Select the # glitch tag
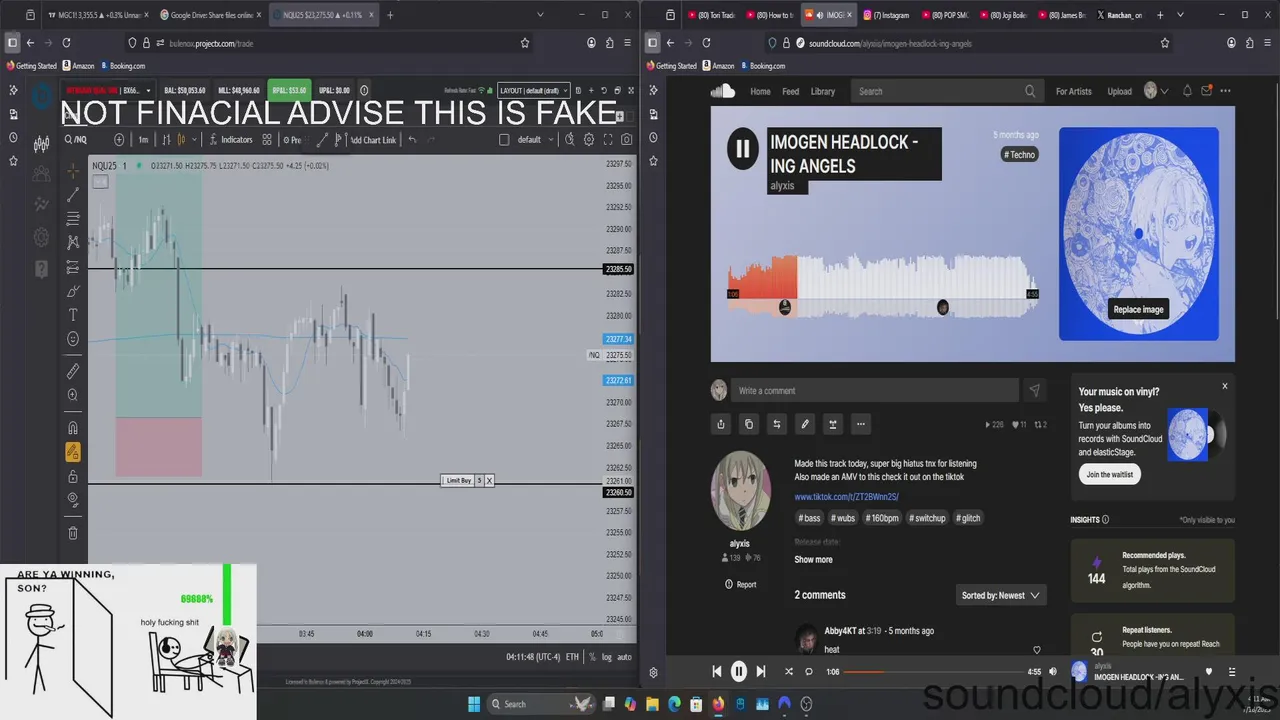 point(969,518)
